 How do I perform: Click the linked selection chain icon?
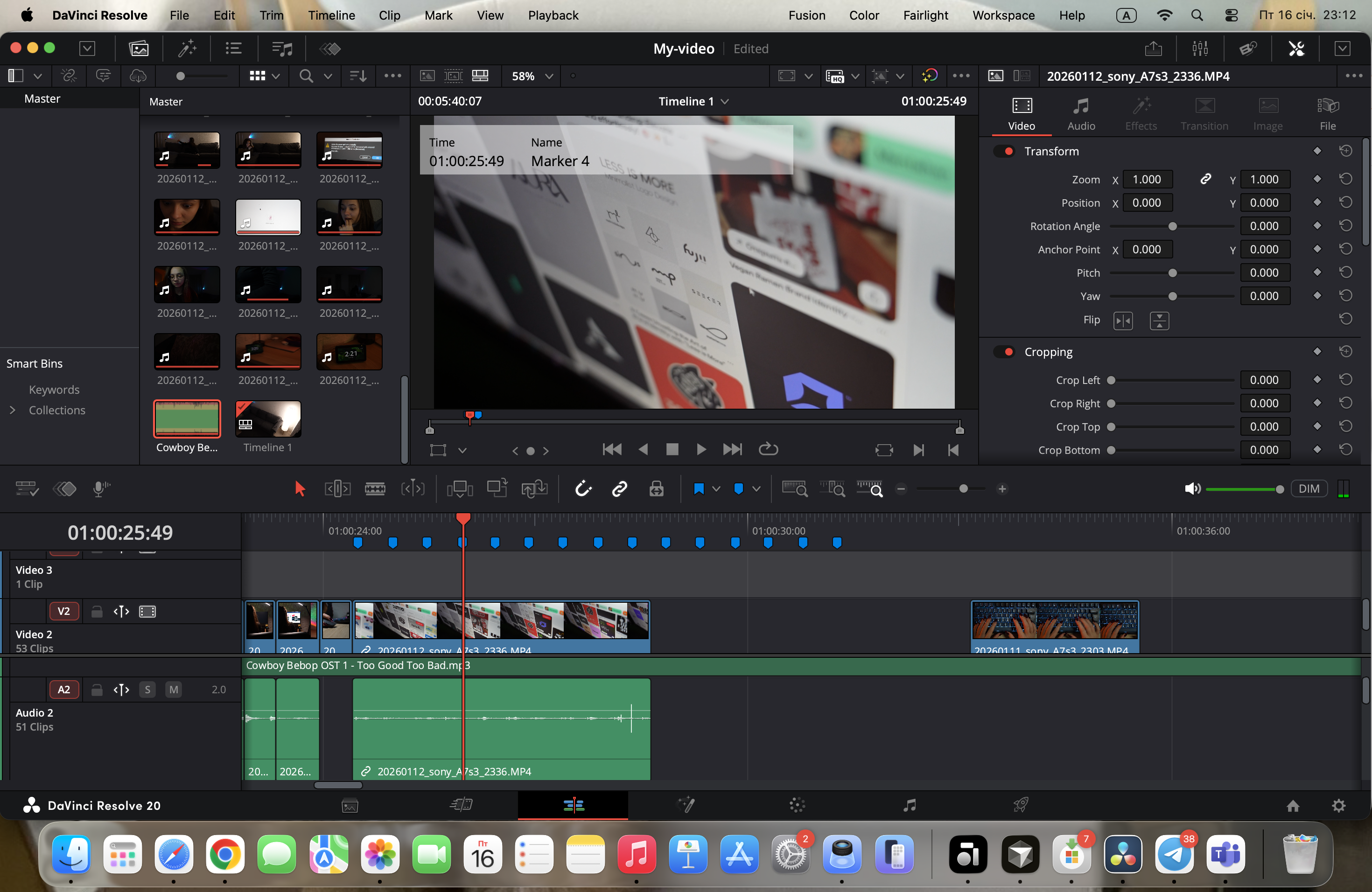pos(619,489)
